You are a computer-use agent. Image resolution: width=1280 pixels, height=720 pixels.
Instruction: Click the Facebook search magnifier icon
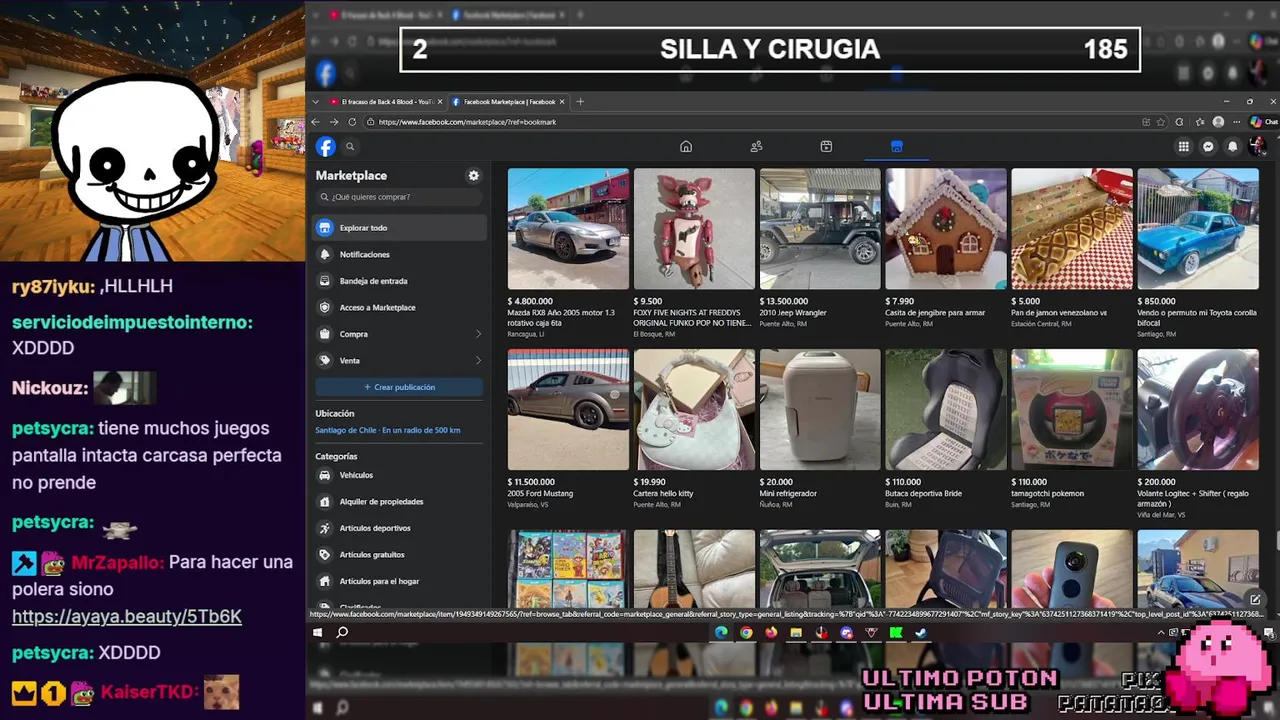pos(350,147)
